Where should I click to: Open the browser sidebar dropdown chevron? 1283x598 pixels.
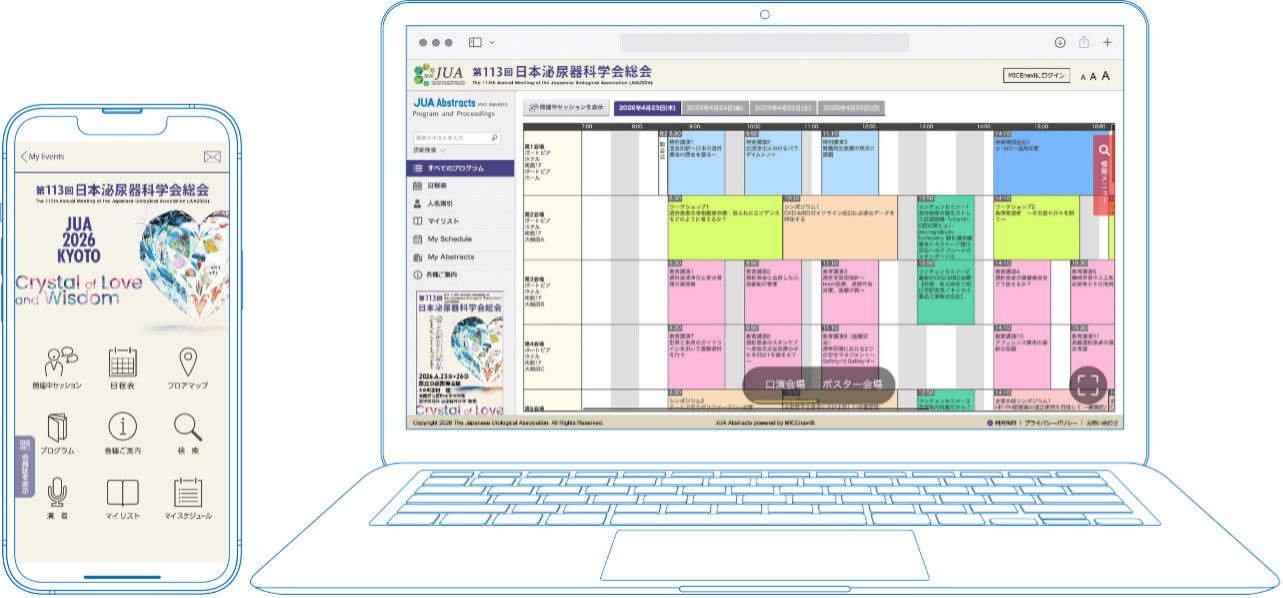pos(492,42)
